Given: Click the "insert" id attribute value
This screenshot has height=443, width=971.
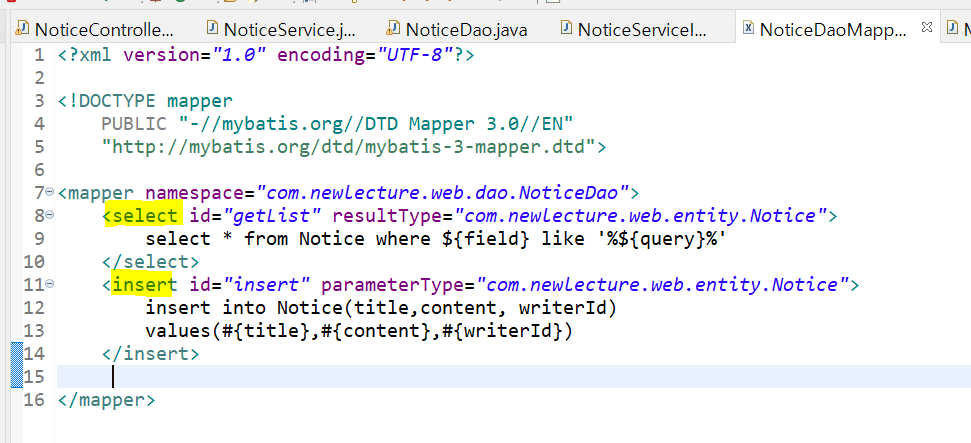Looking at the screenshot, I should 267,284.
